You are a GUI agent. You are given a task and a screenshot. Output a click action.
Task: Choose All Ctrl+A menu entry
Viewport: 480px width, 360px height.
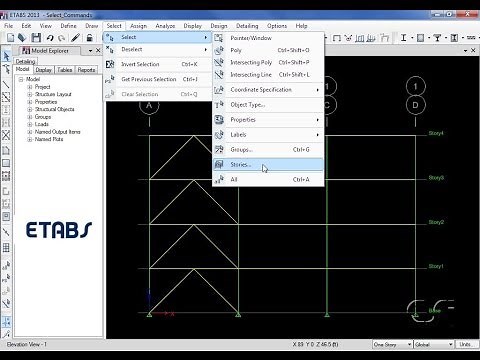pyautogui.click(x=268, y=180)
